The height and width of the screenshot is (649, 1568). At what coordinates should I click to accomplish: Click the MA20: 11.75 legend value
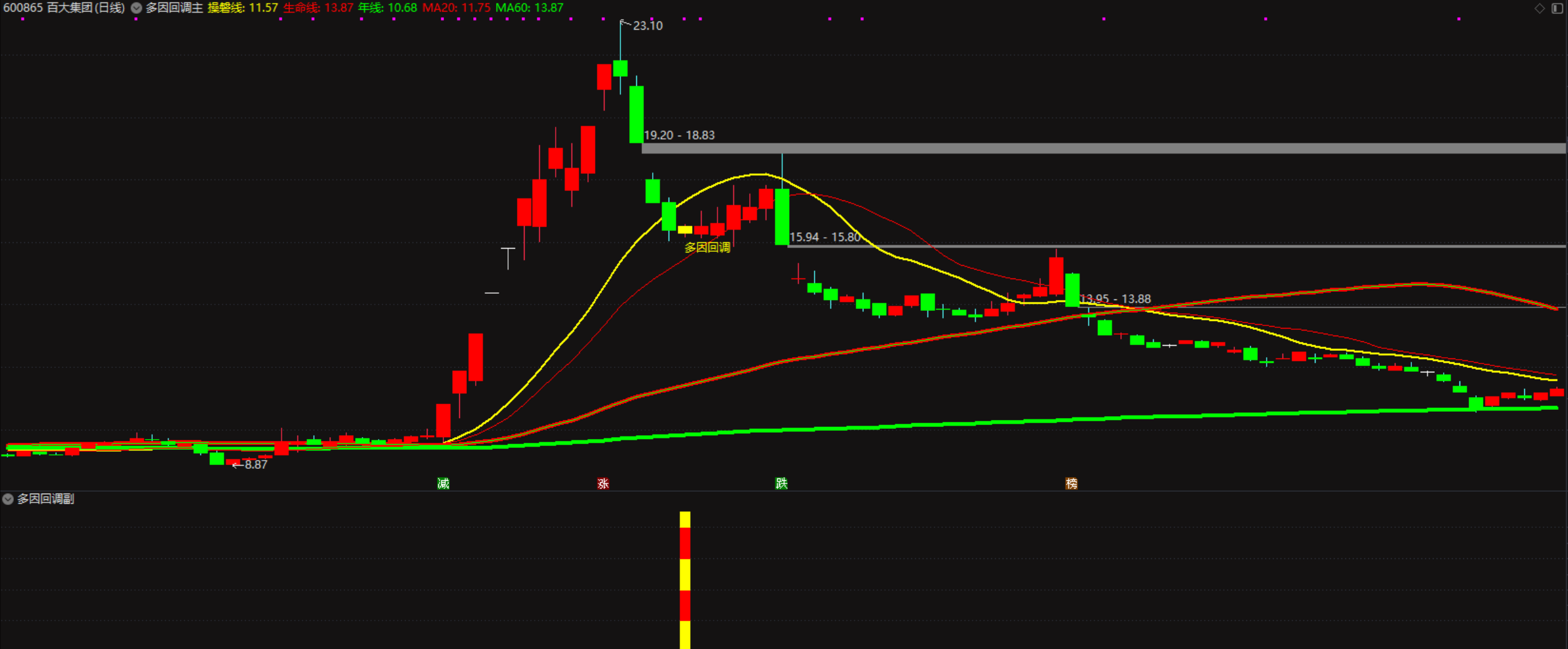click(x=457, y=8)
